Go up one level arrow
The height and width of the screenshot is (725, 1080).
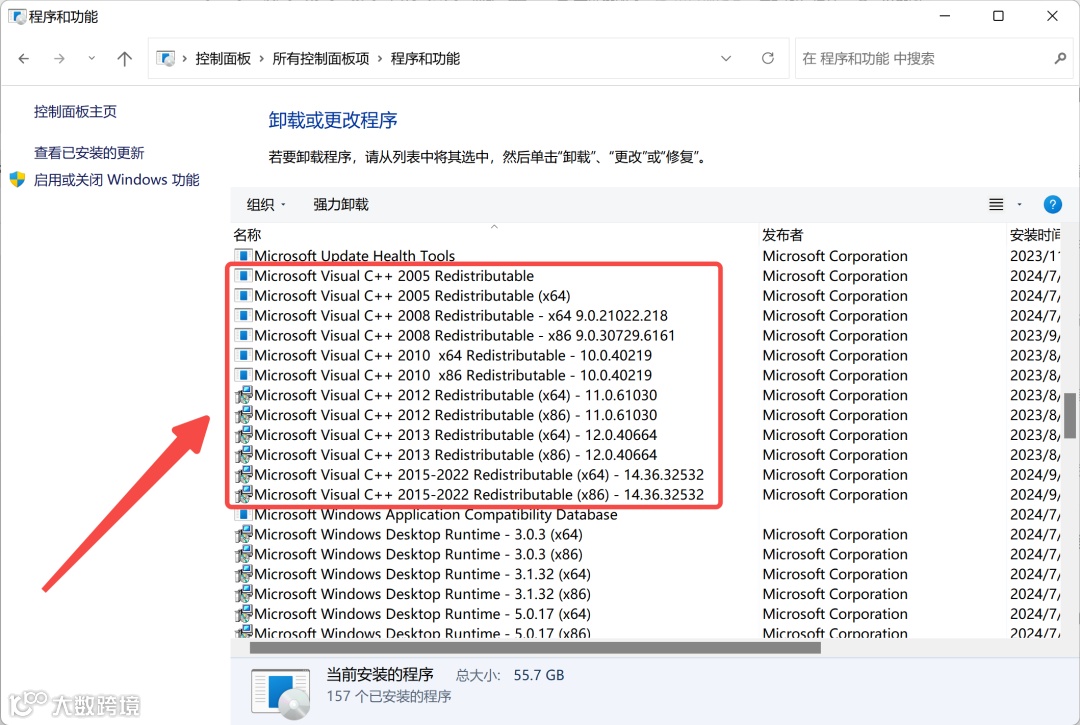125,59
